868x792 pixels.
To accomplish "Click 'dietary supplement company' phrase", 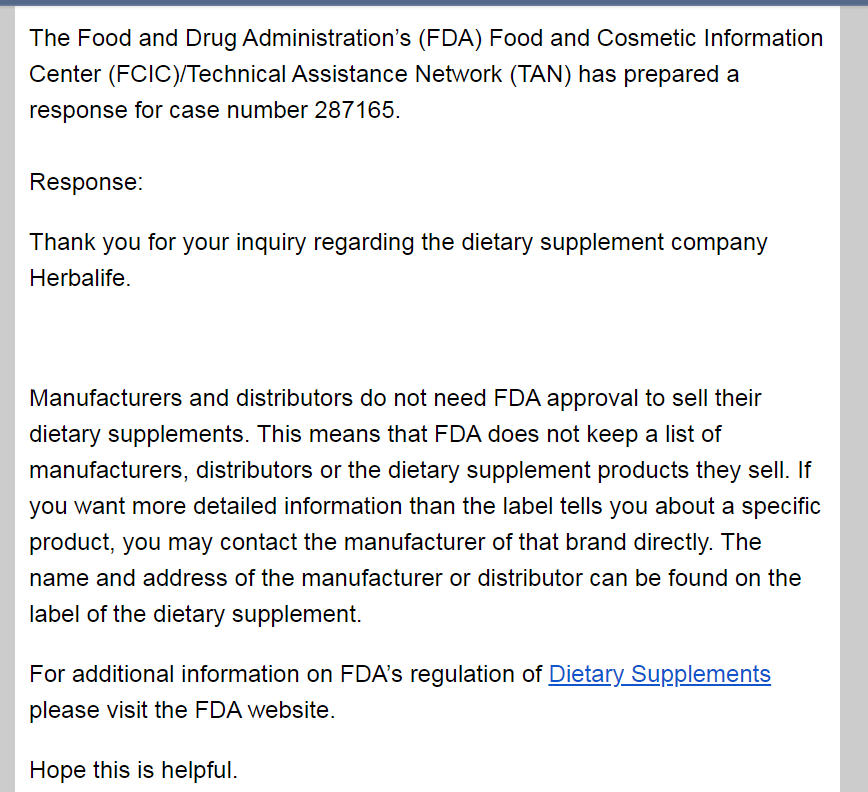I will point(614,242).
